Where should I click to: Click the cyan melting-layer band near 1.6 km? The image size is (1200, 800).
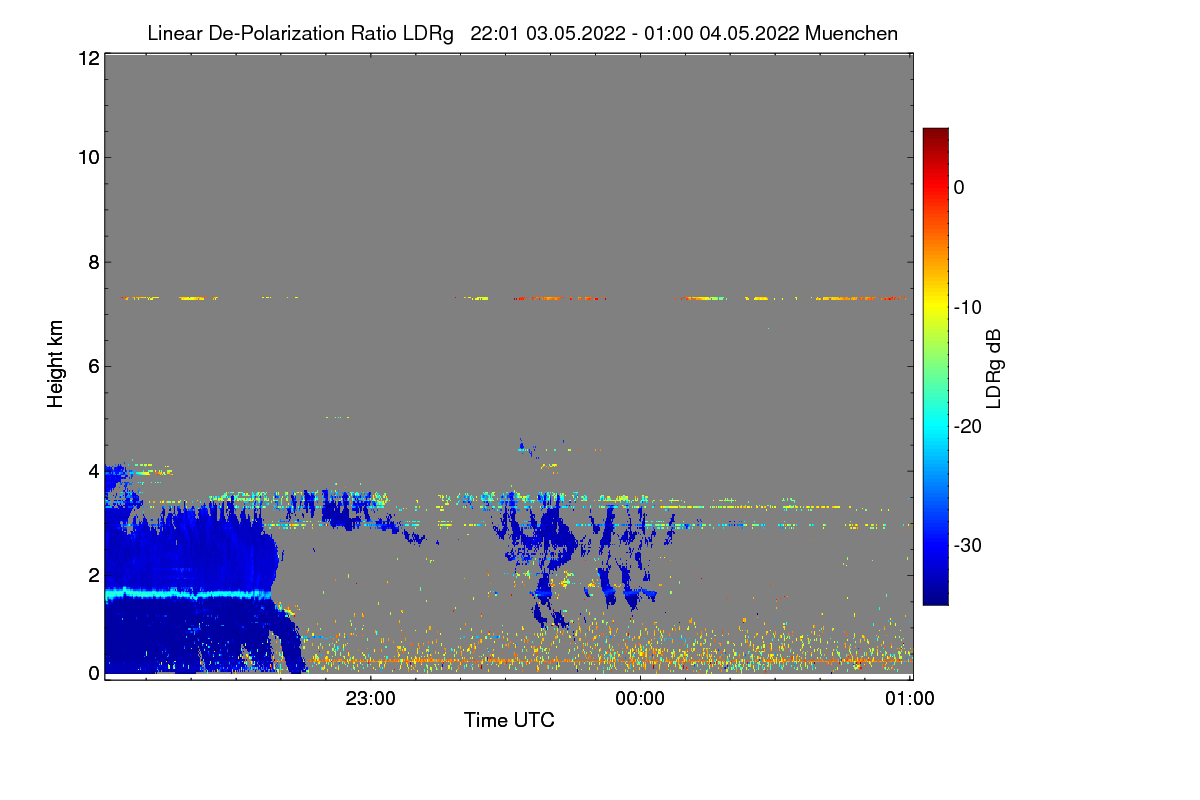[188, 593]
